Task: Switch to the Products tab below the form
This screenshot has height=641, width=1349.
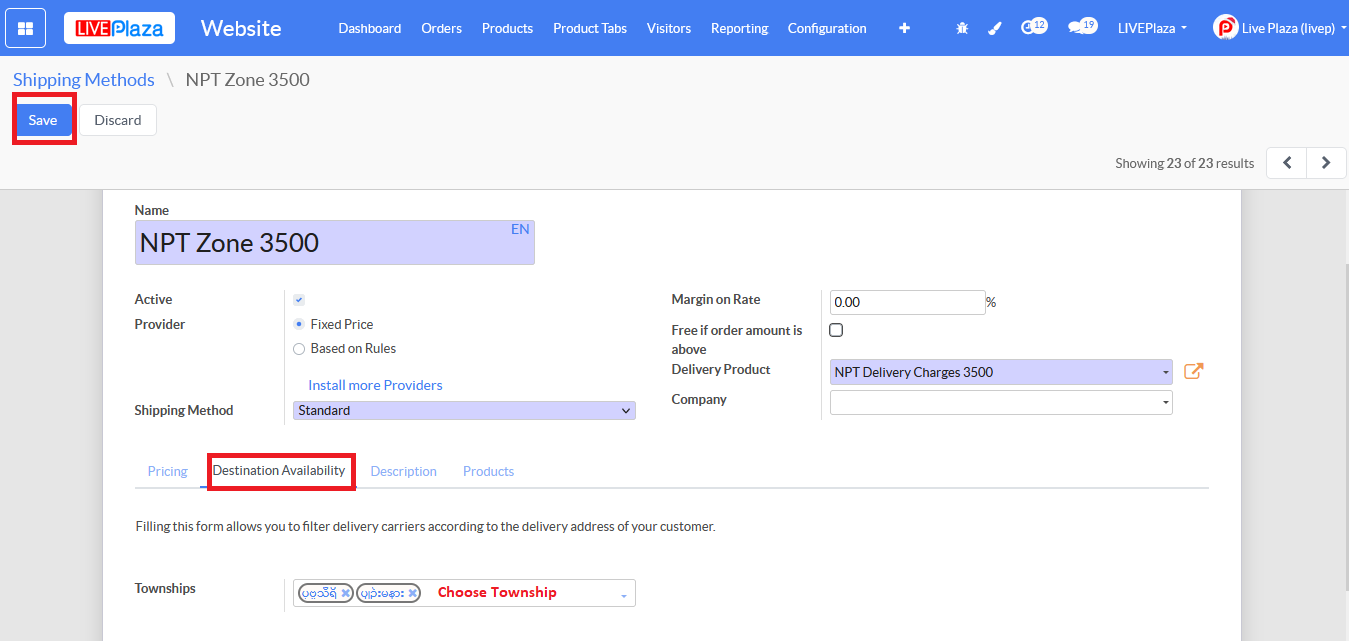Action: tap(489, 471)
